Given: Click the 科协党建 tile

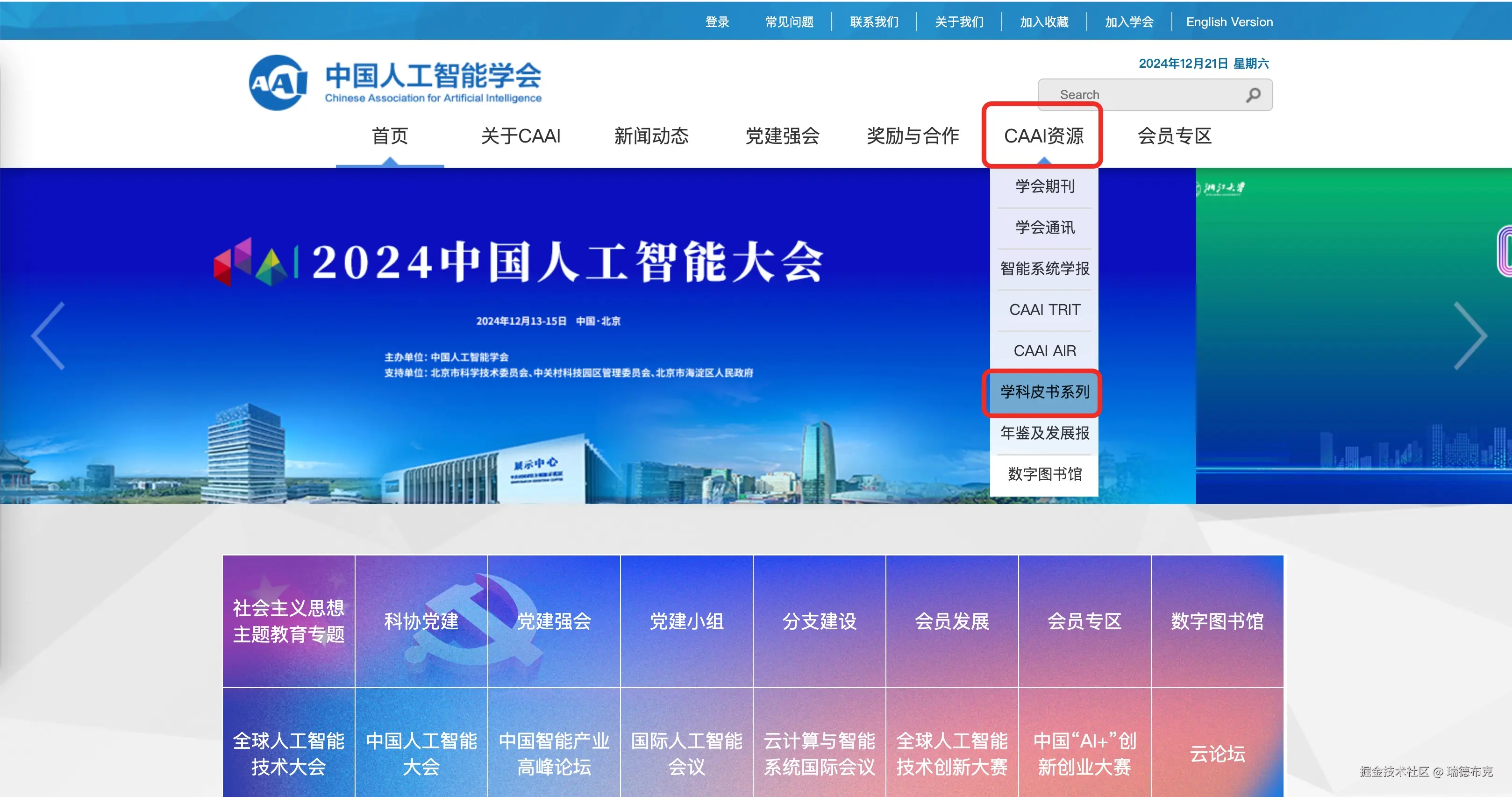Looking at the screenshot, I should (x=421, y=621).
